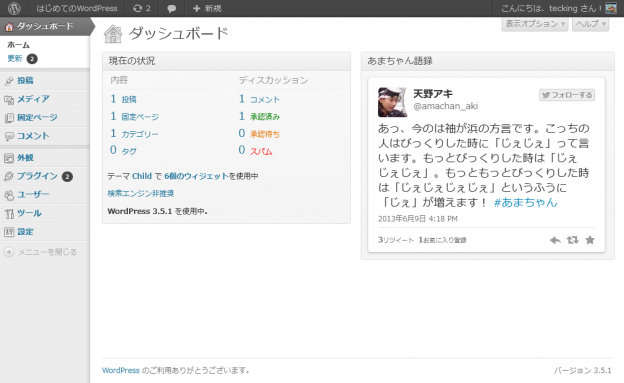Click the プラグイン plug icon

click(x=9, y=176)
